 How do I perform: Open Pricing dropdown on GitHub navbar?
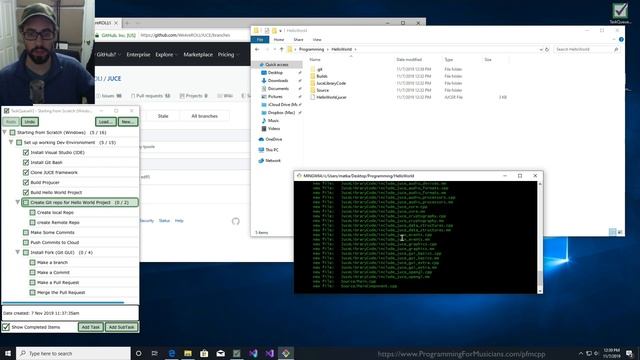[x=228, y=54]
